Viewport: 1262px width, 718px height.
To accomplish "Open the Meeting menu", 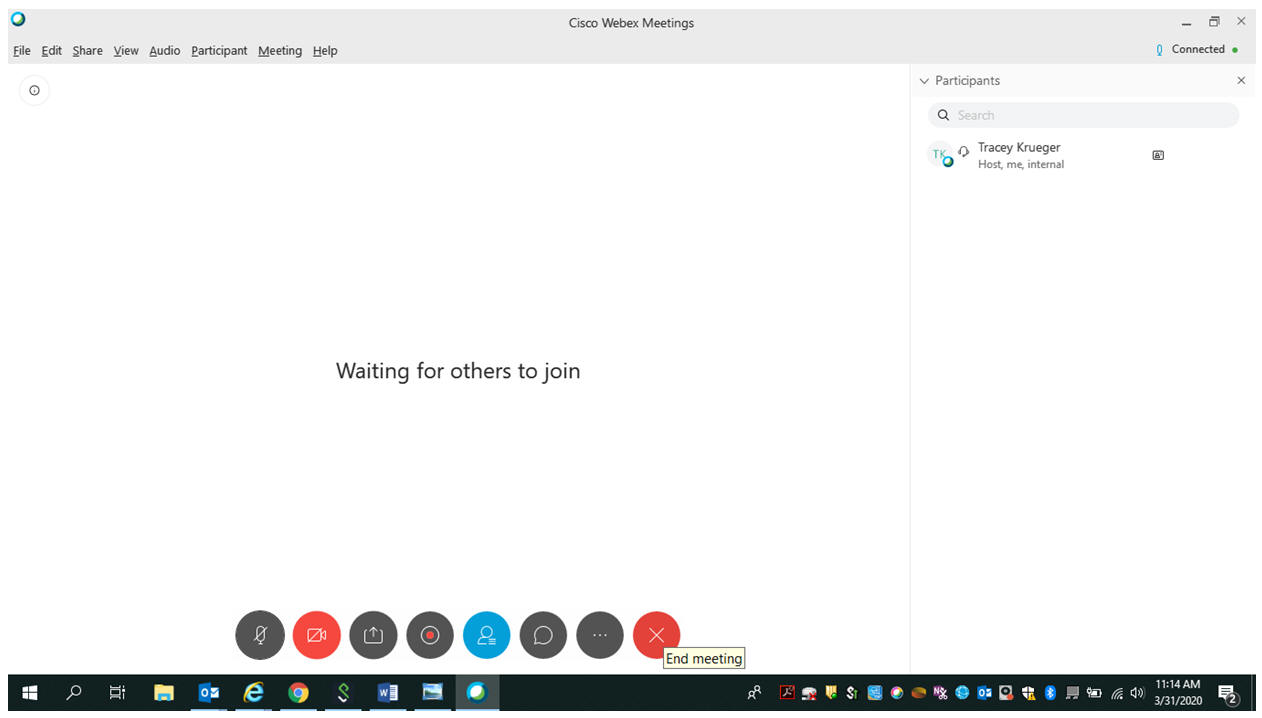I will click(280, 51).
